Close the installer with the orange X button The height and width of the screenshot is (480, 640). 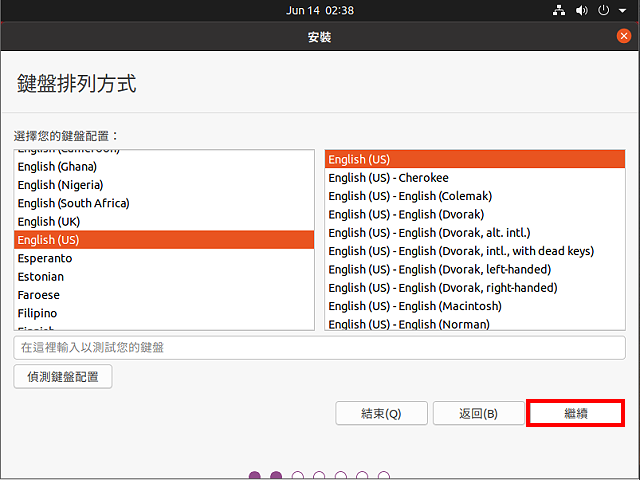[x=624, y=36]
